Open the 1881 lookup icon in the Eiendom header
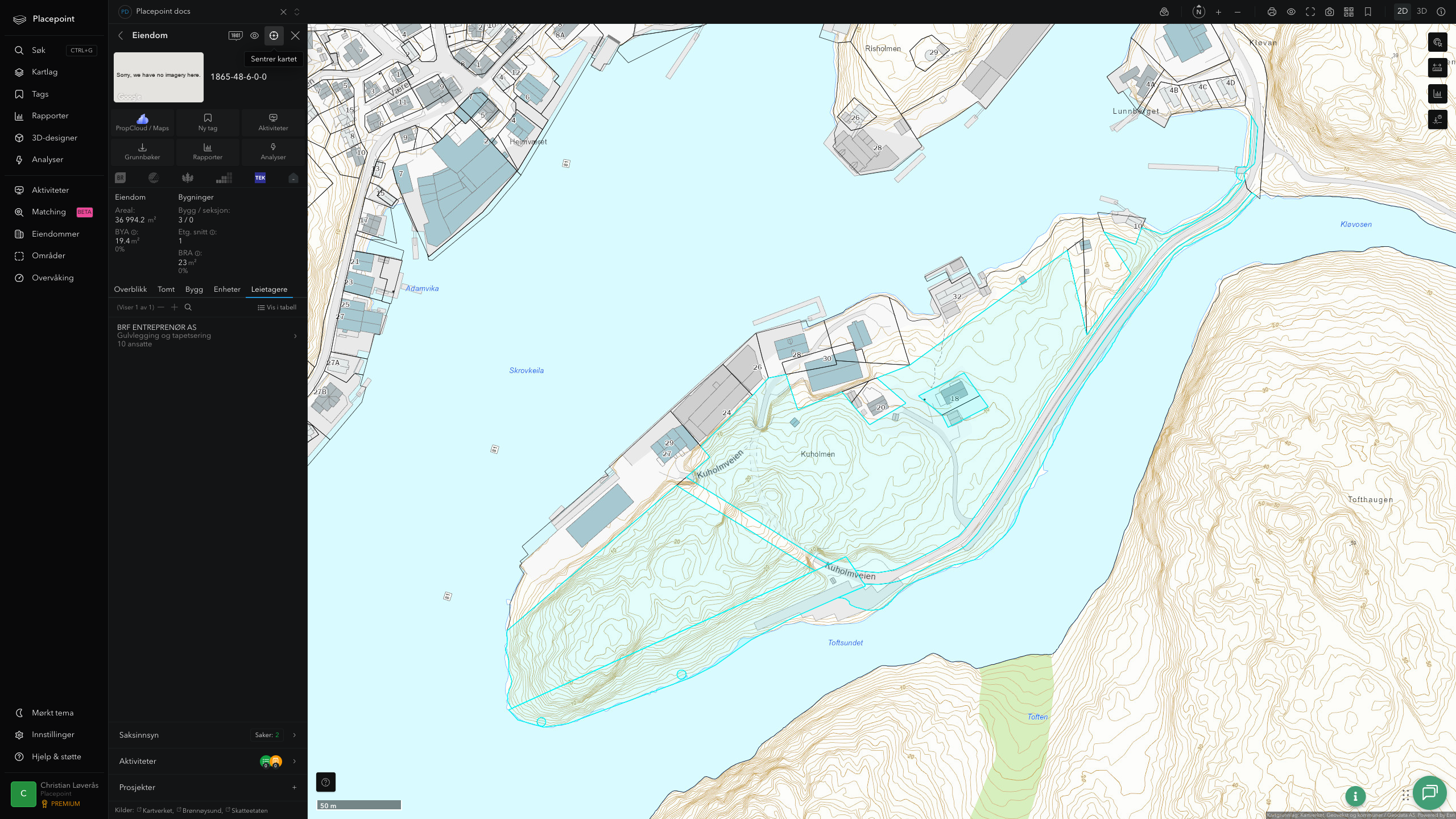This screenshot has width=1456, height=819. pyautogui.click(x=235, y=35)
